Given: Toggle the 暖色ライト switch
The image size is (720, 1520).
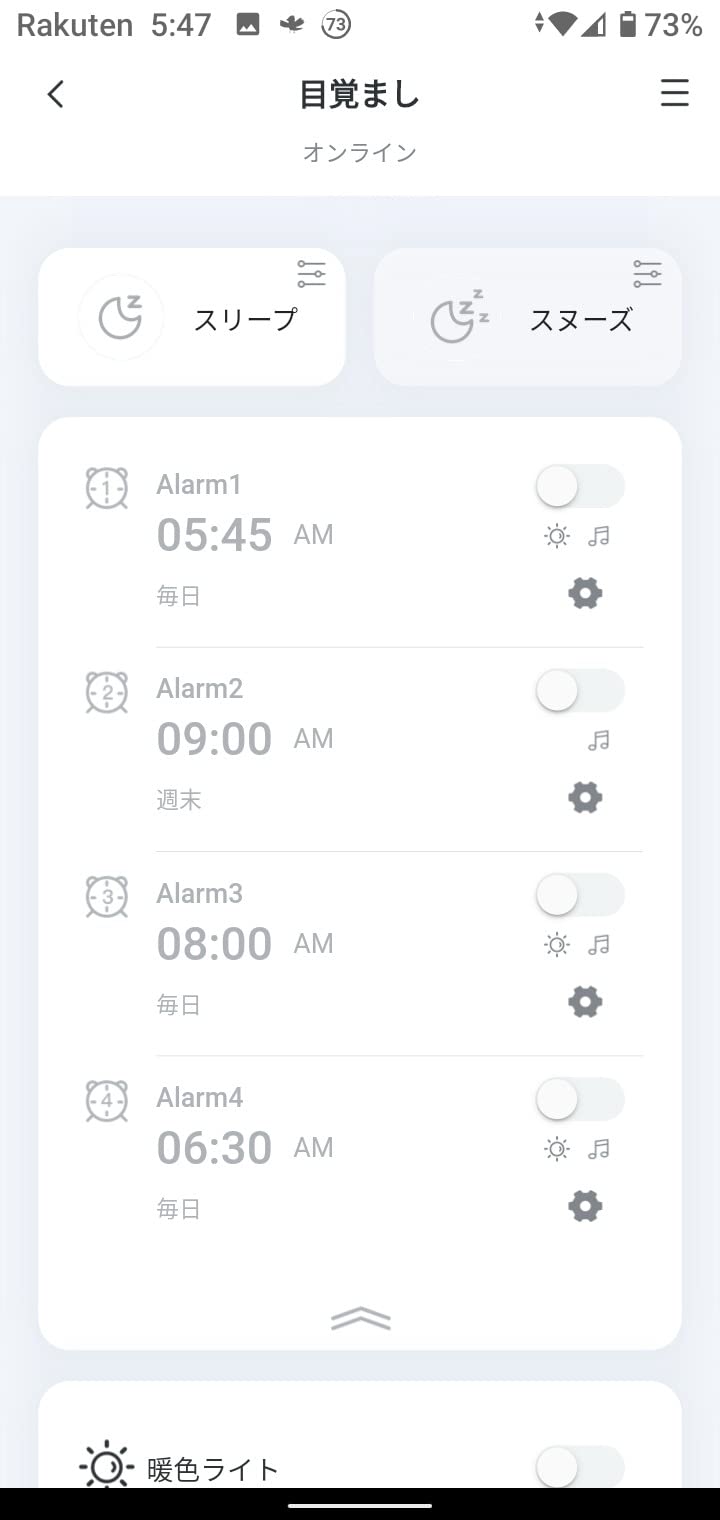Looking at the screenshot, I should (x=580, y=1467).
